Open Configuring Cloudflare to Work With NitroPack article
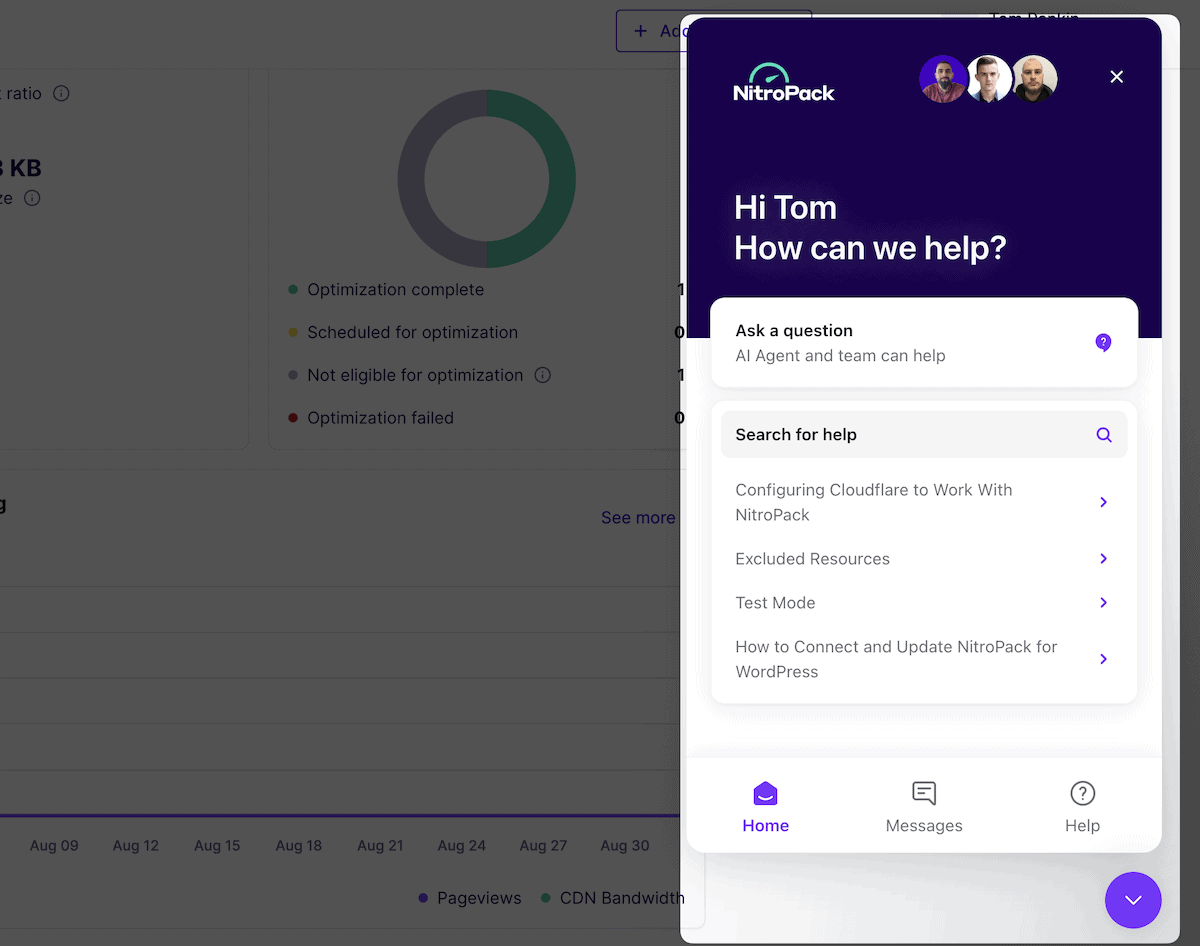Viewport: 1200px width, 946px height. [924, 502]
